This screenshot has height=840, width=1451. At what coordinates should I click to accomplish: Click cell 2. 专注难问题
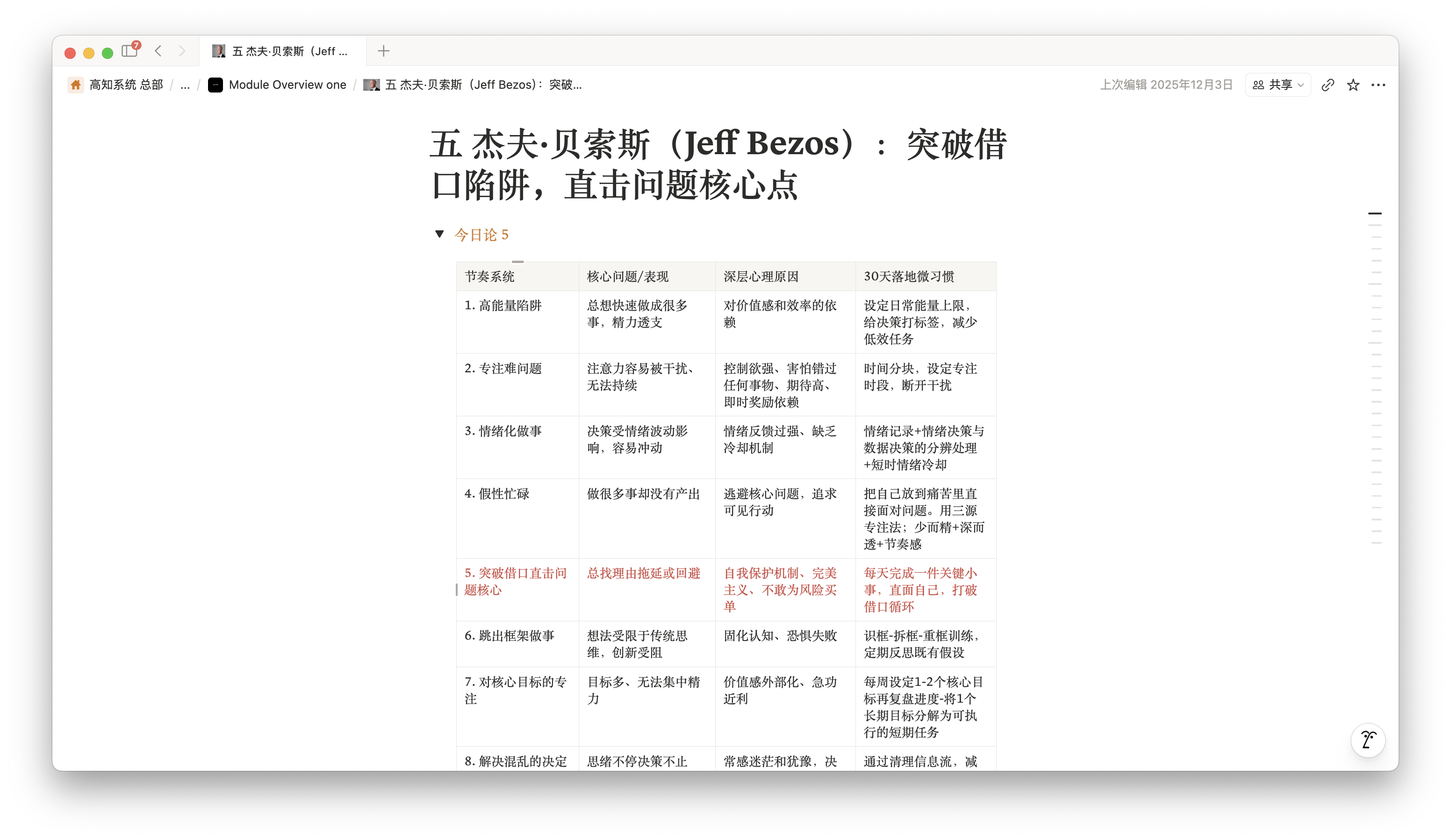(517, 384)
